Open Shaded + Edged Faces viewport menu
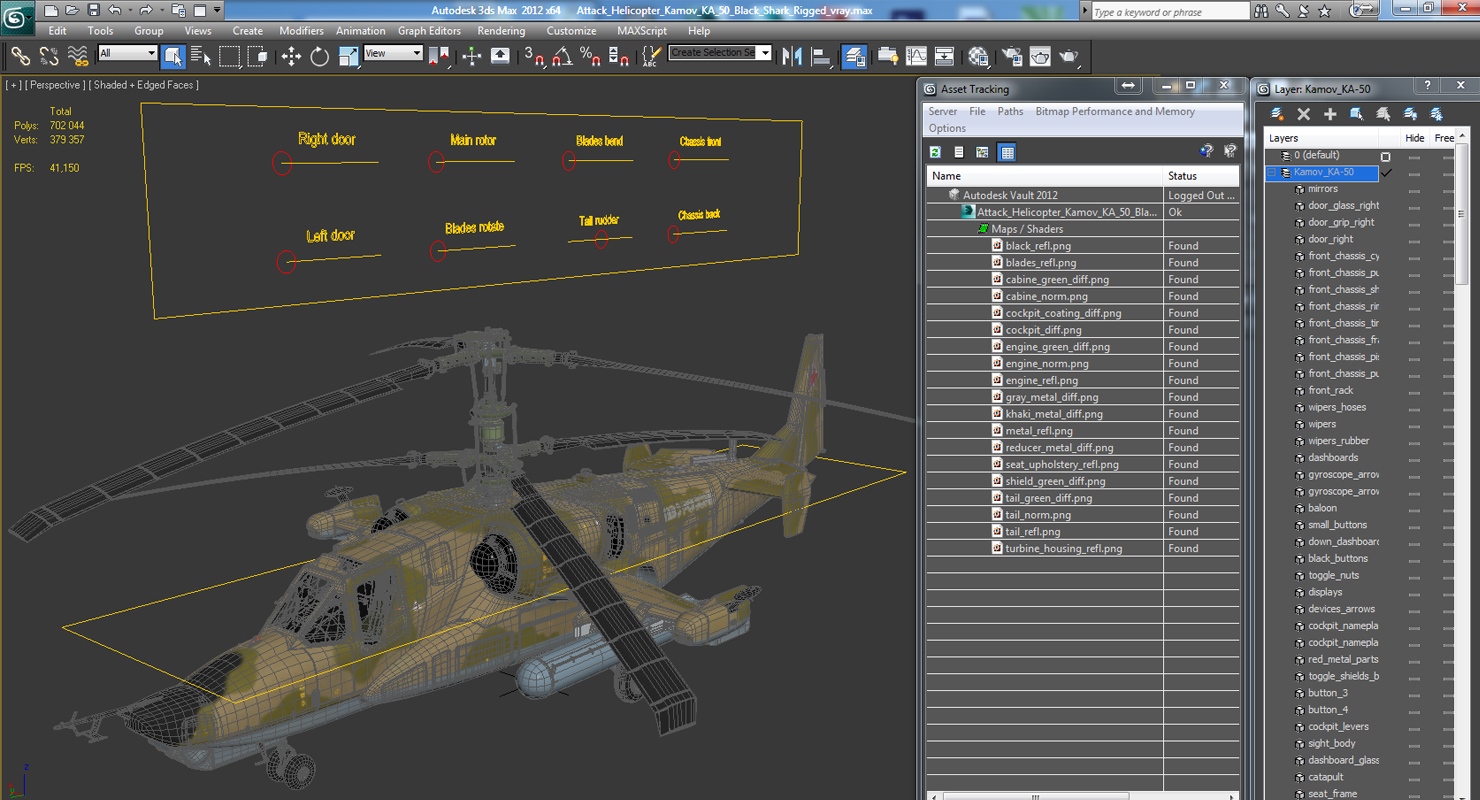The height and width of the screenshot is (800, 1480). pos(143,85)
